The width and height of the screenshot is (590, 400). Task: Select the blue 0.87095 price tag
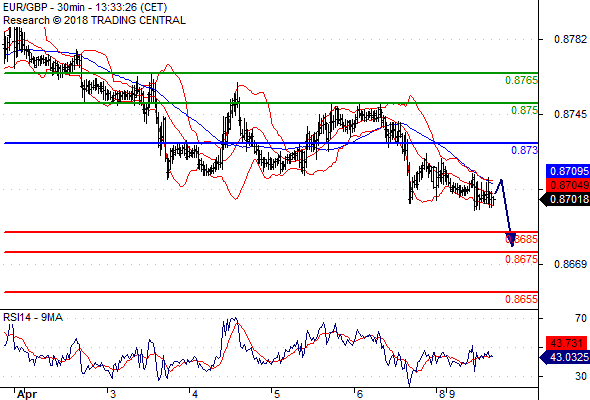pyautogui.click(x=568, y=171)
